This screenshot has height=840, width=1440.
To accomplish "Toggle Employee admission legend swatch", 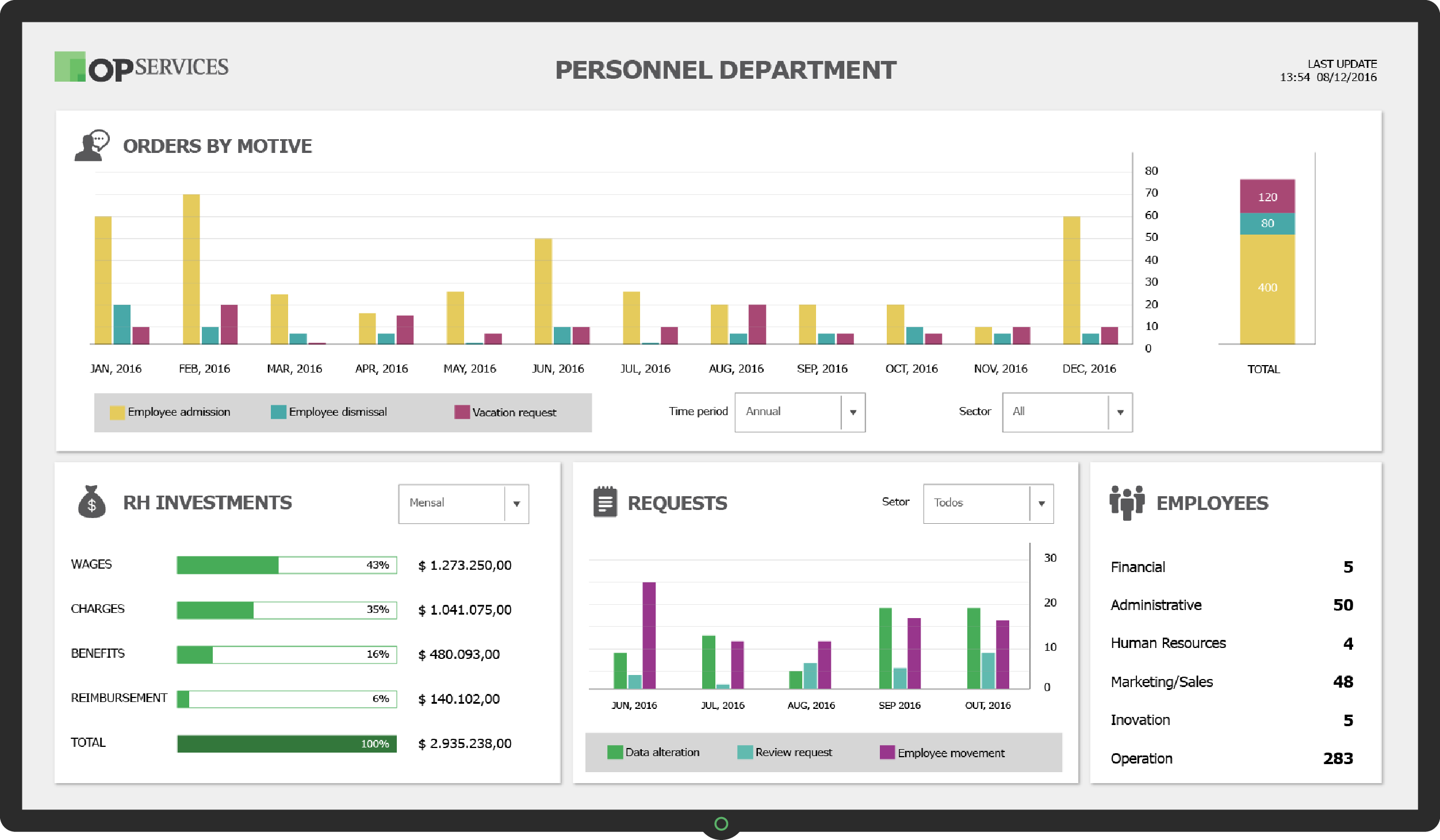I will [117, 412].
